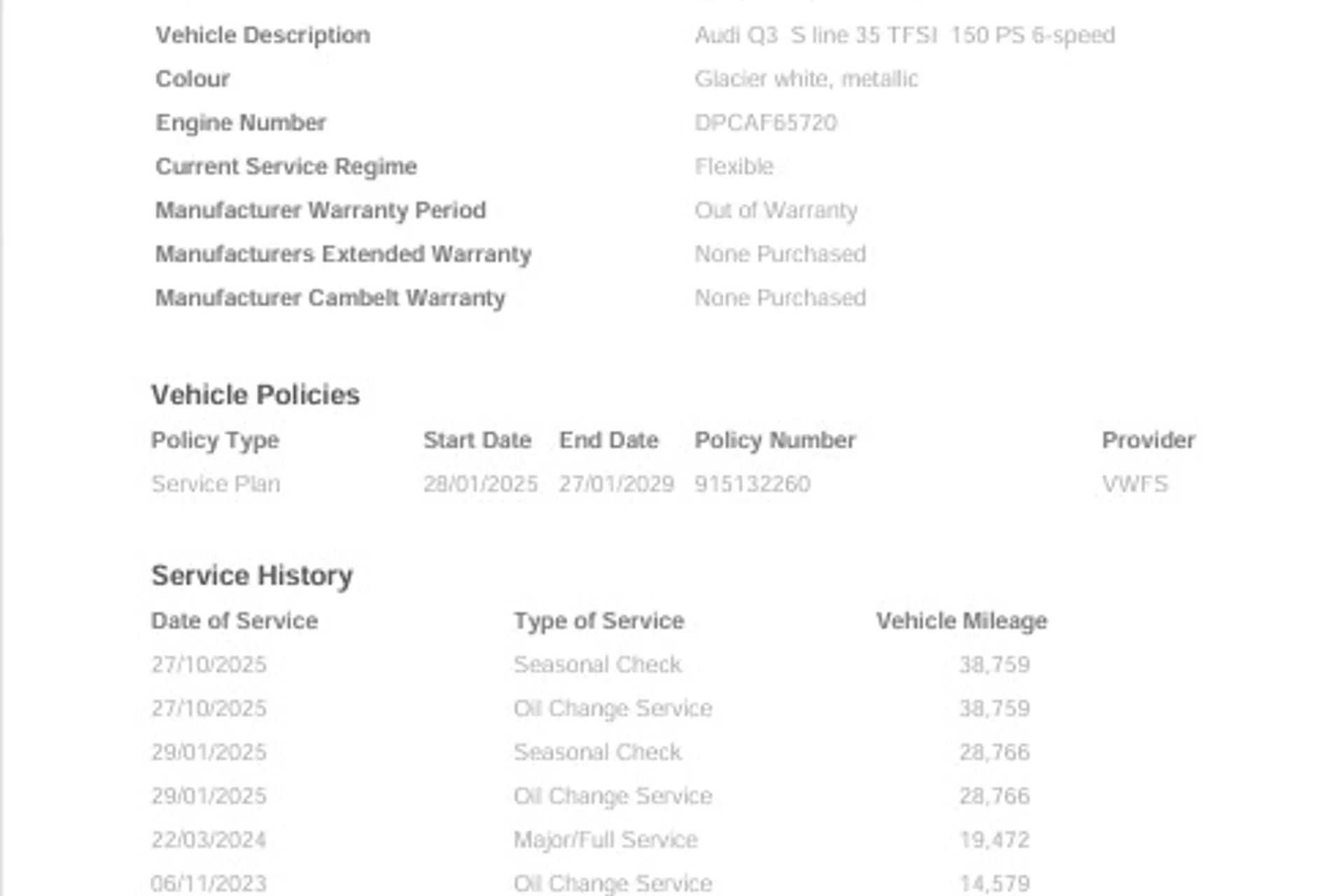
Task: Click the VWFS provider entry
Action: 1135,484
